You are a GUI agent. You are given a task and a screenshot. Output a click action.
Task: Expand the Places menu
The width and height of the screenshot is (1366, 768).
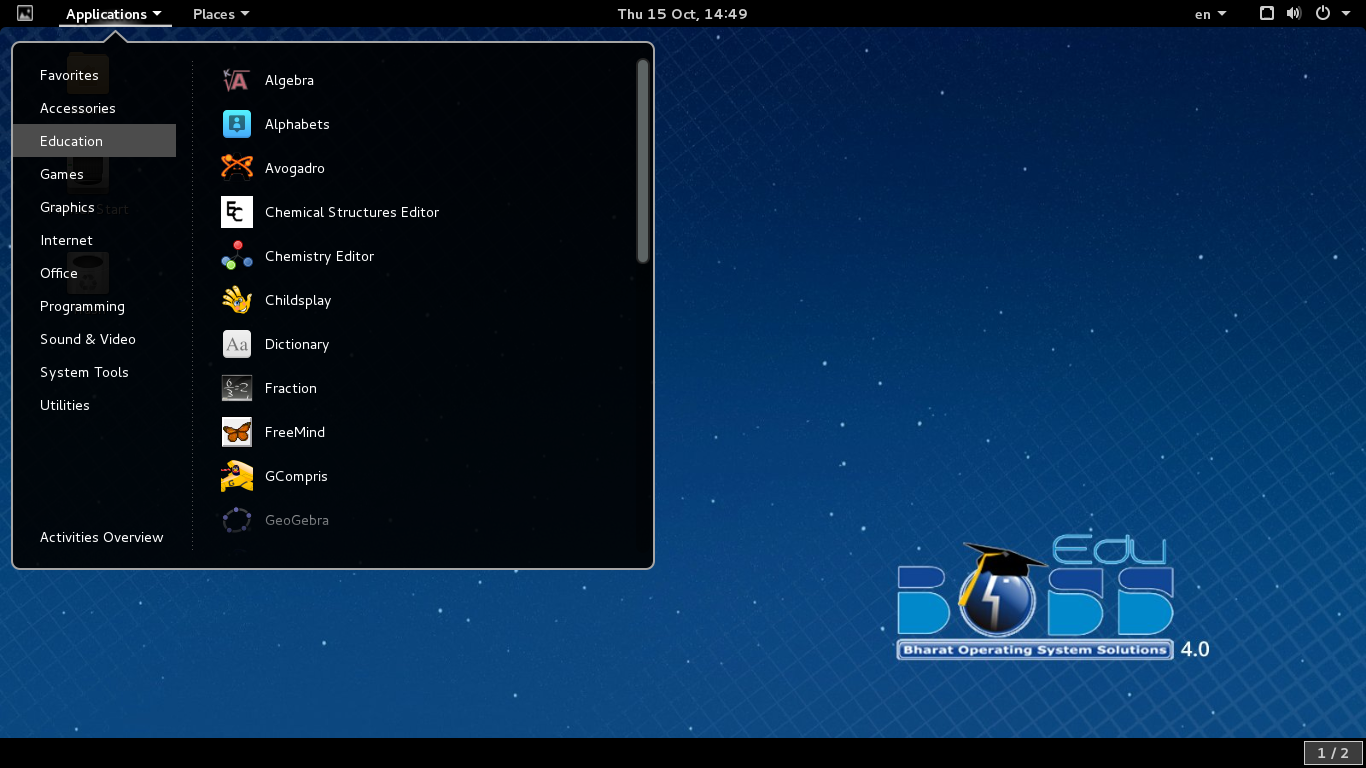221,14
